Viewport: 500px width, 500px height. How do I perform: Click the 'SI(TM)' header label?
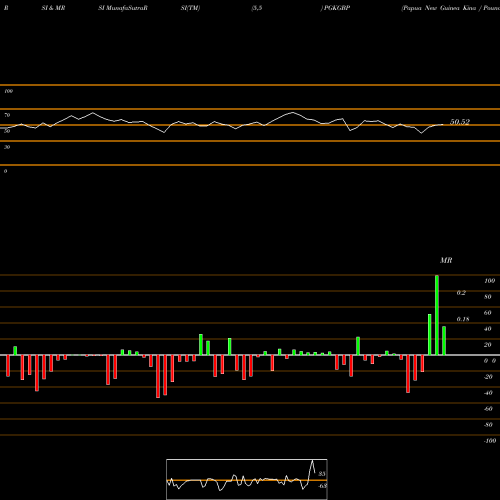190,8
